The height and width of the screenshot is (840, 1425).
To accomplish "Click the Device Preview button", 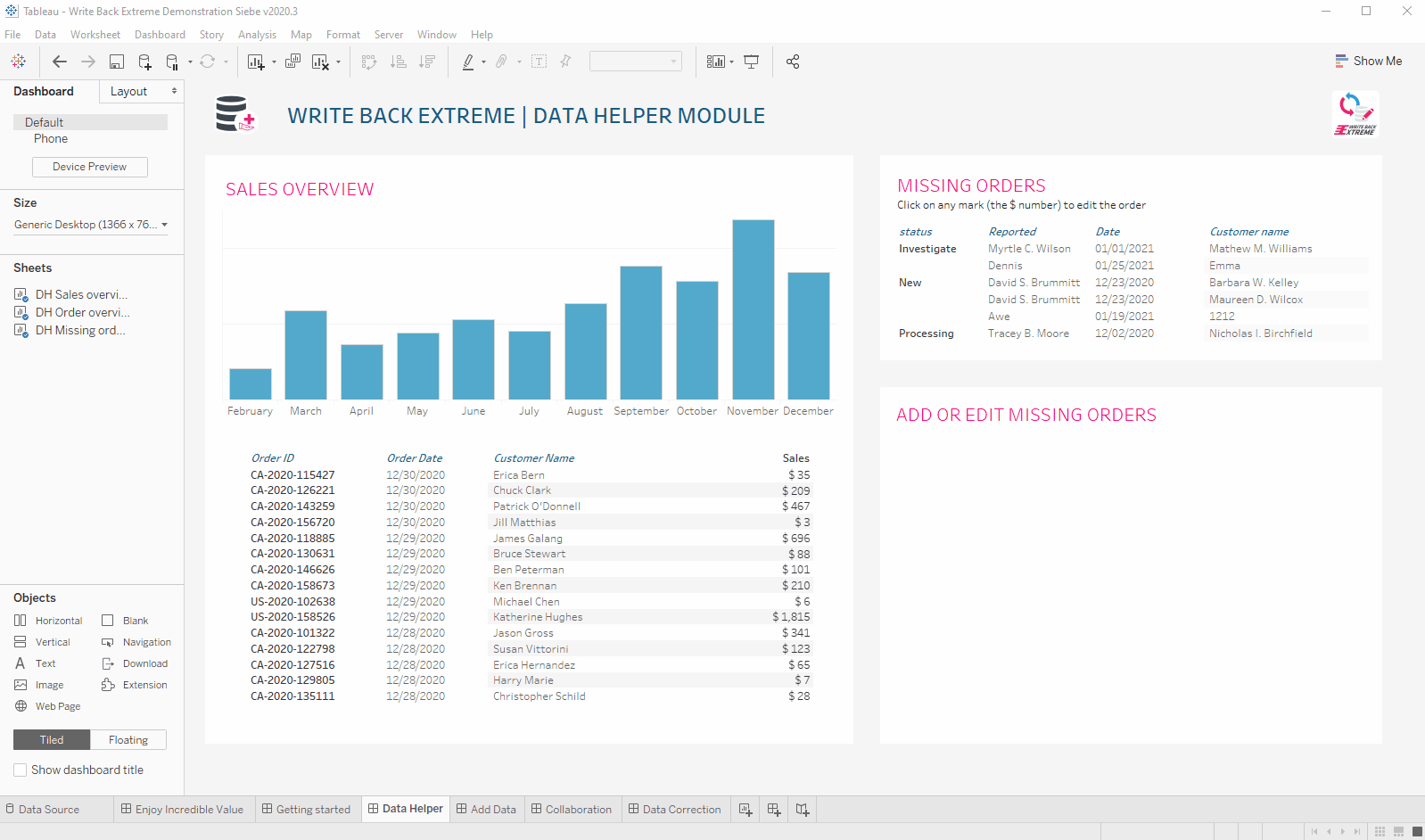I will click(89, 167).
